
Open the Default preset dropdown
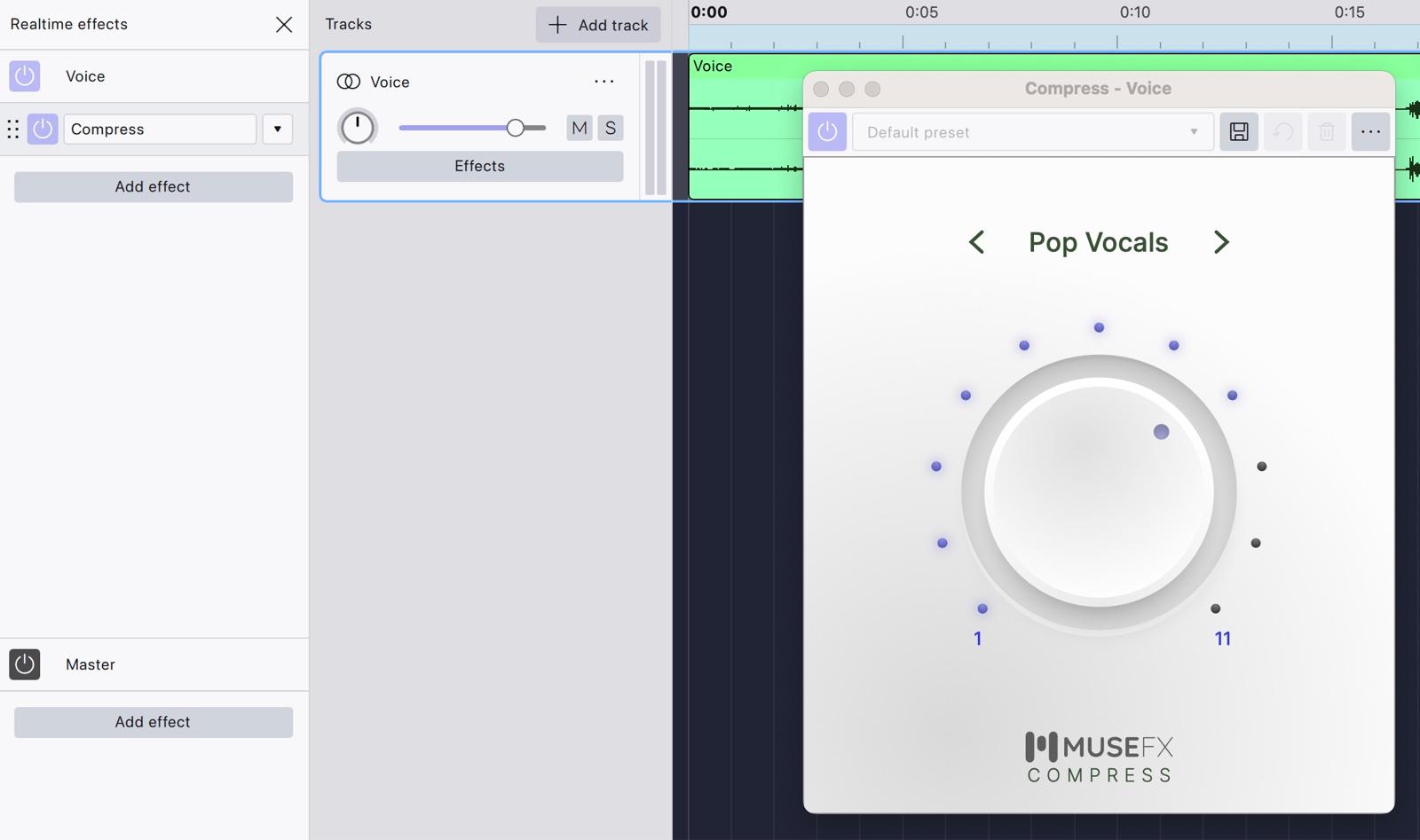1033,132
